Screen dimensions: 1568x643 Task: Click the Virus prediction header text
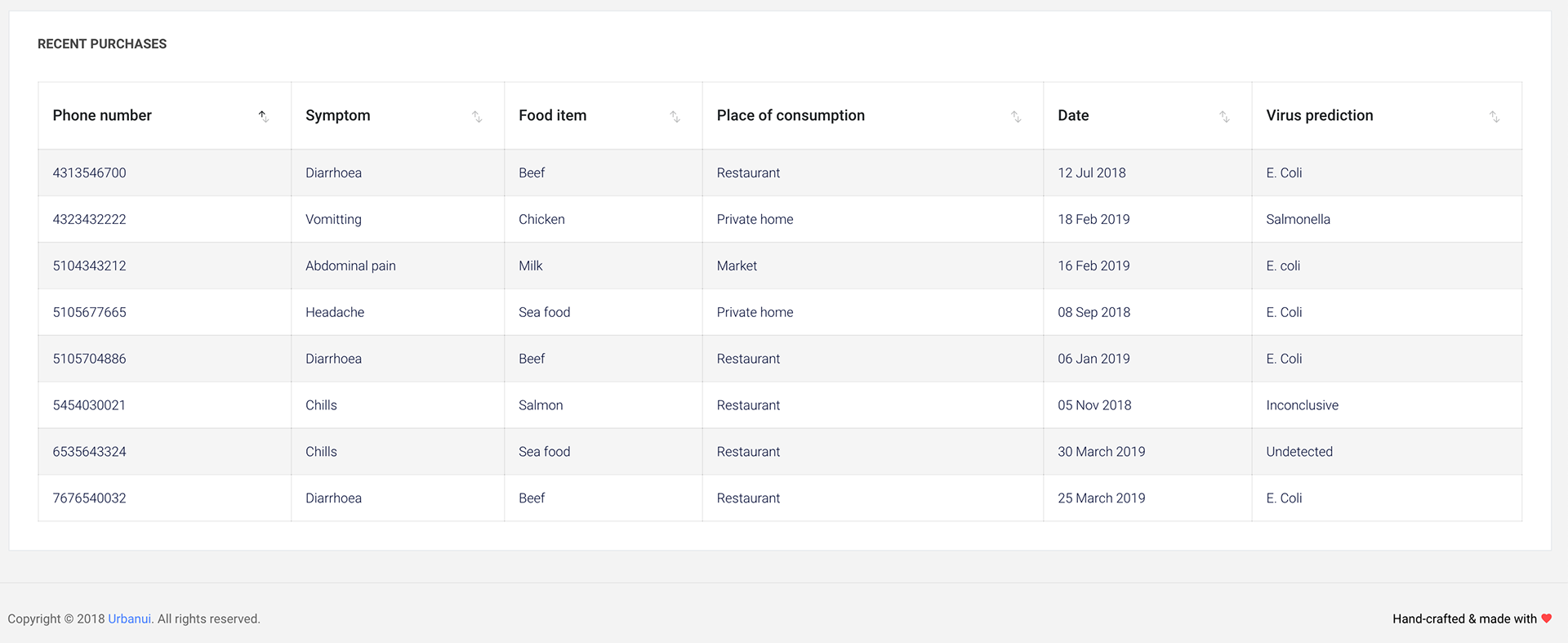[x=1319, y=116]
